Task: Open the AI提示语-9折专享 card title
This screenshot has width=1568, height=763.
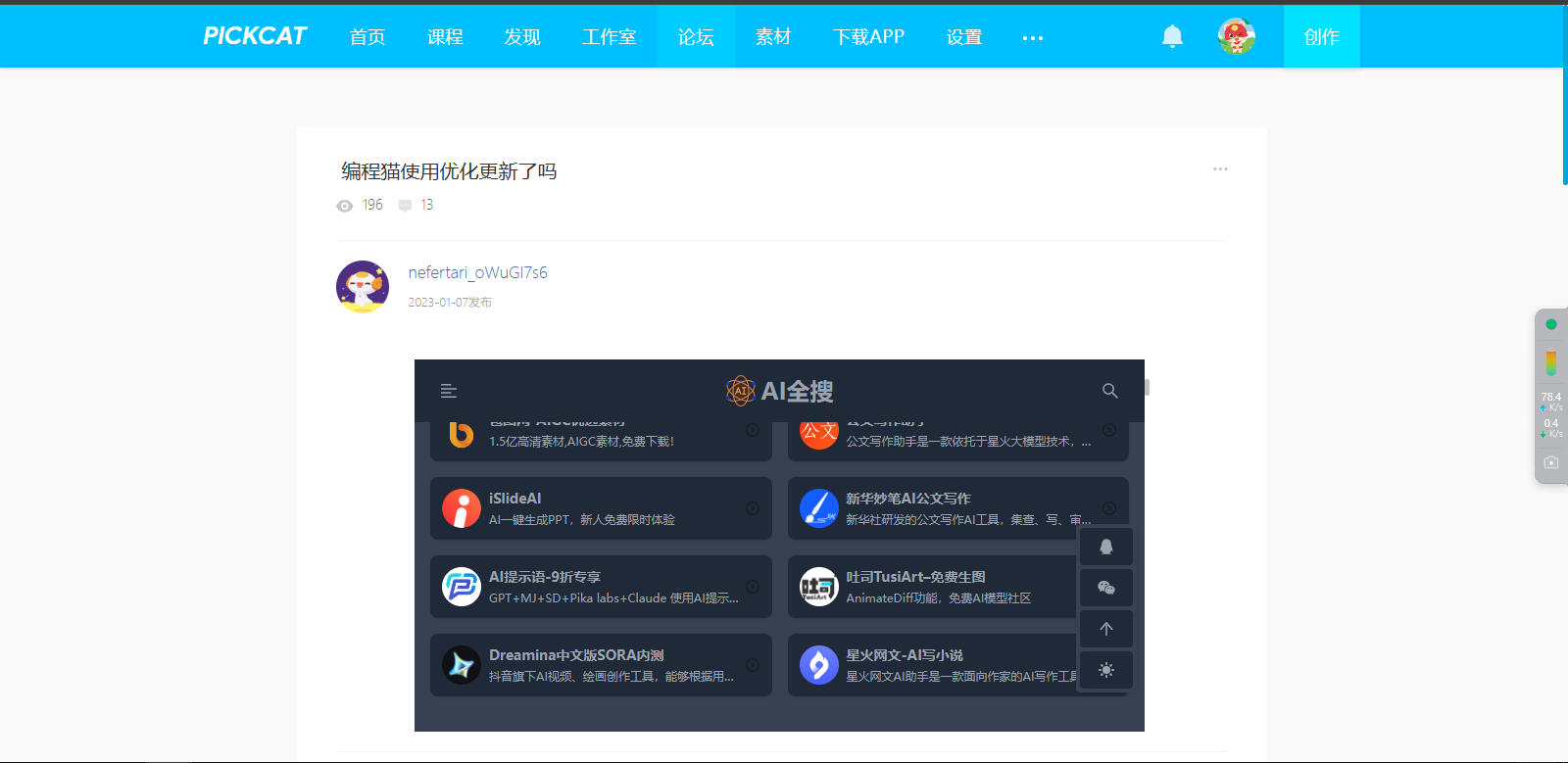Action: (x=545, y=577)
